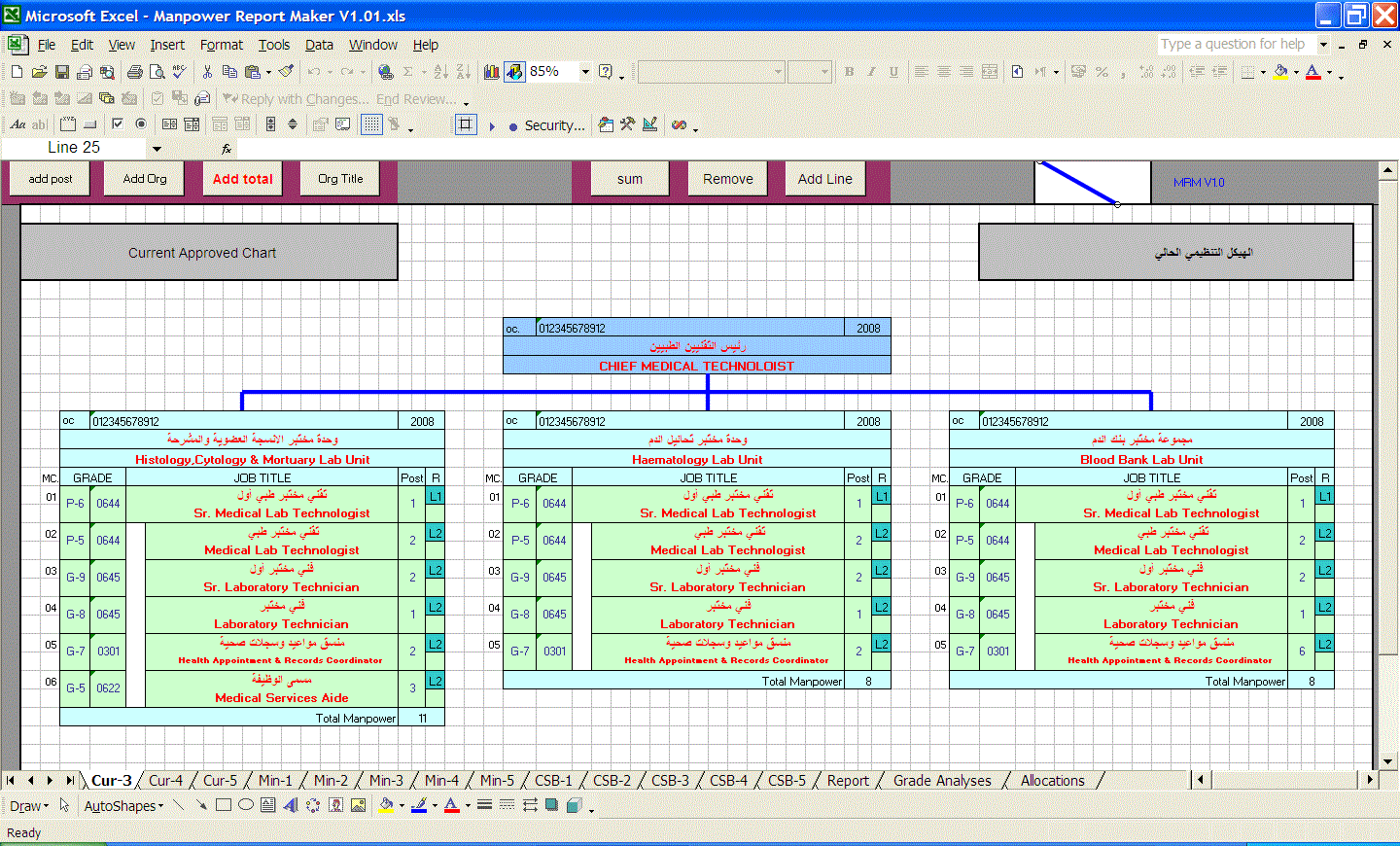Save the workbook with the floppy disk icon

(61, 72)
